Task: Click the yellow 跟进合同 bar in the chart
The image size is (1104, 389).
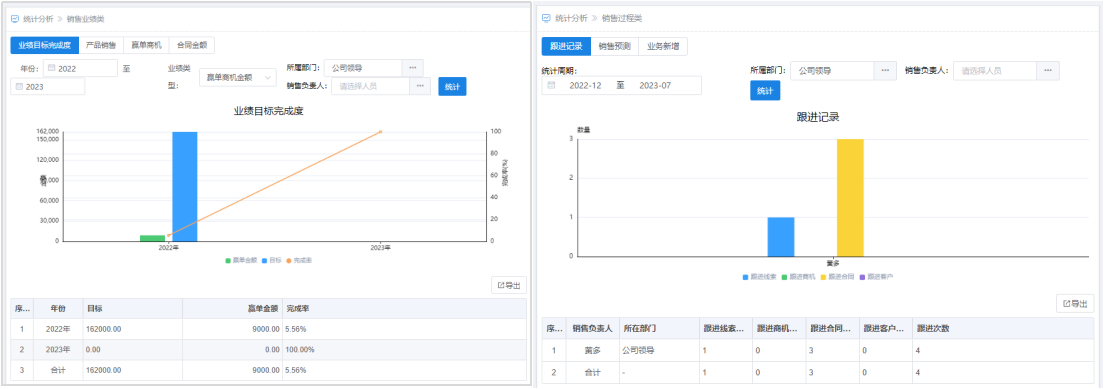Action: coord(851,198)
